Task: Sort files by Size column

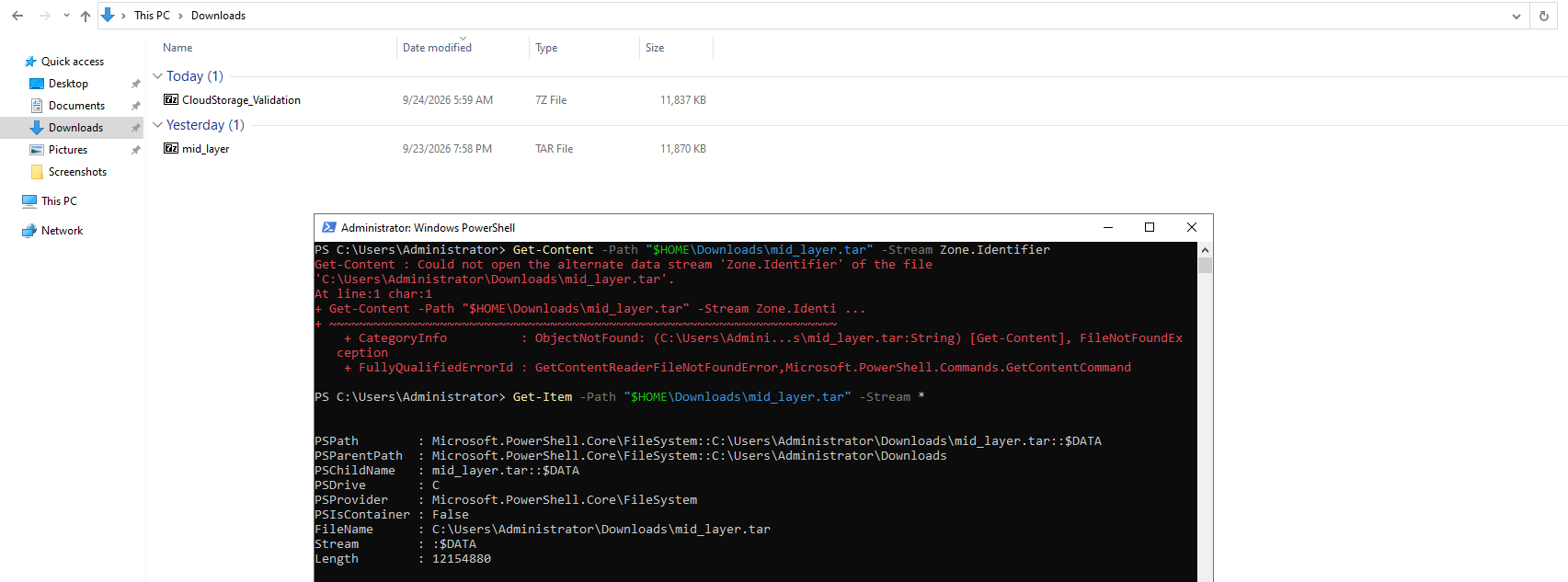Action: point(655,48)
